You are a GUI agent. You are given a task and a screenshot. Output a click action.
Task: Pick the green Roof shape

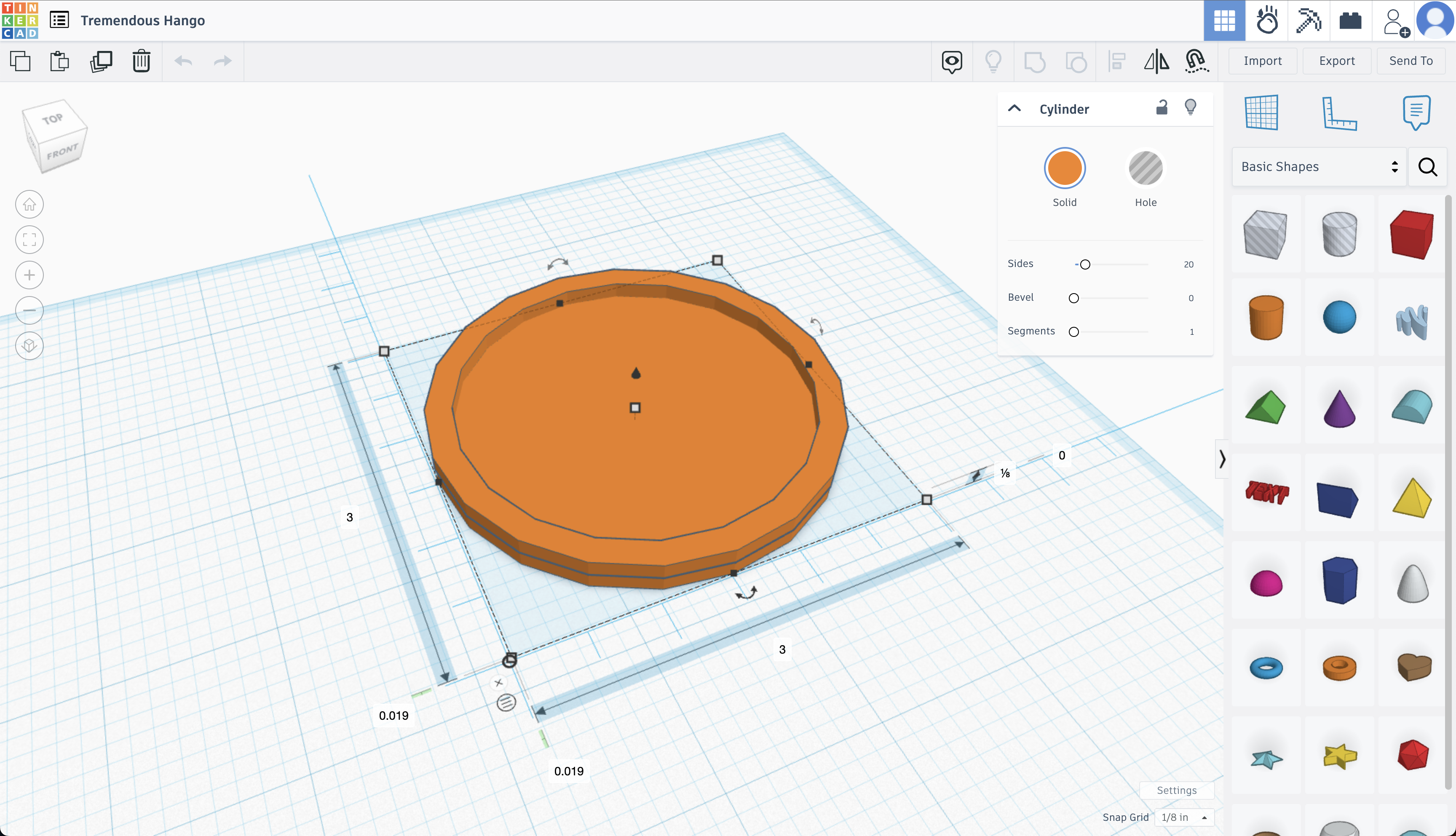(1266, 407)
